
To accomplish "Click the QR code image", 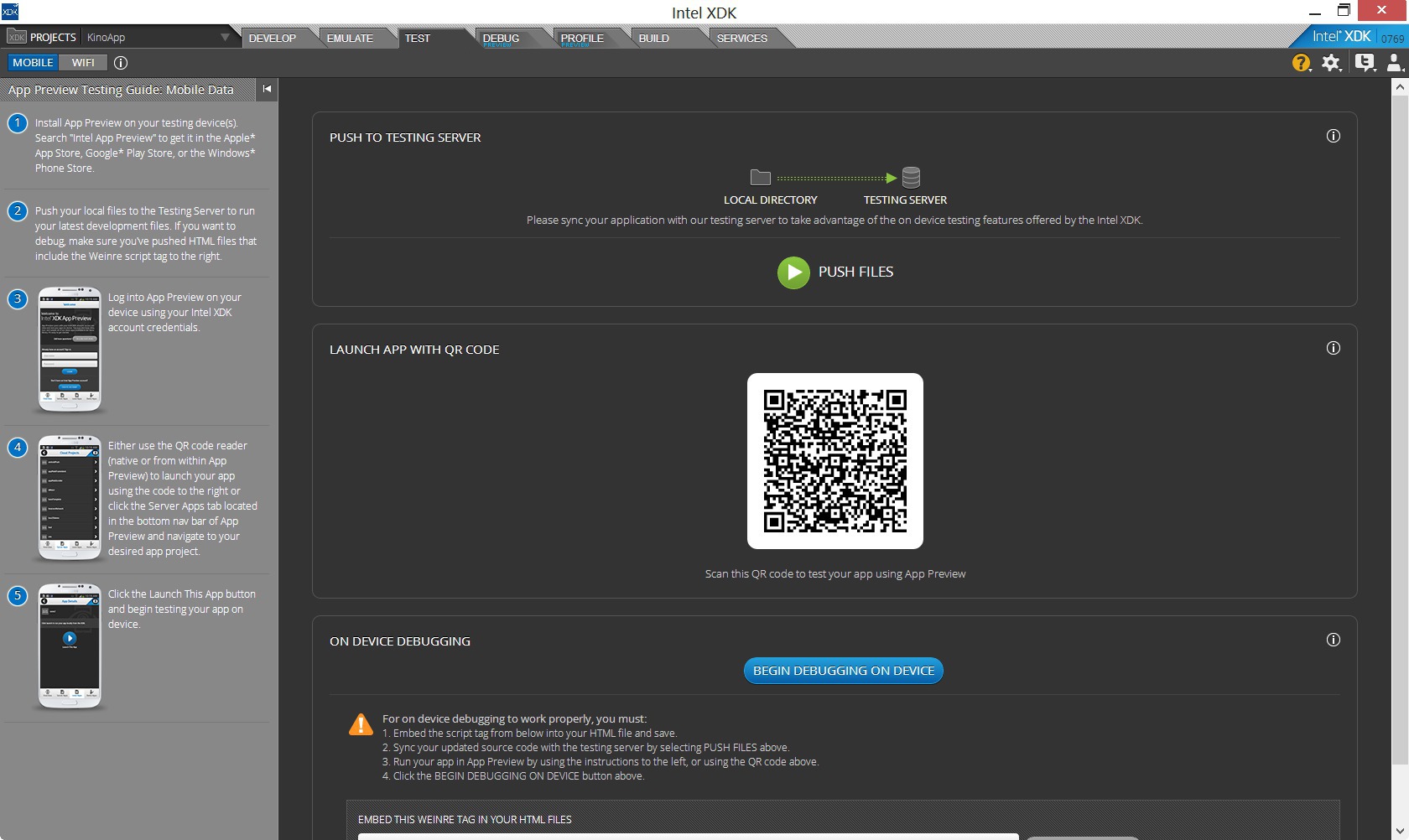I will click(x=835, y=461).
